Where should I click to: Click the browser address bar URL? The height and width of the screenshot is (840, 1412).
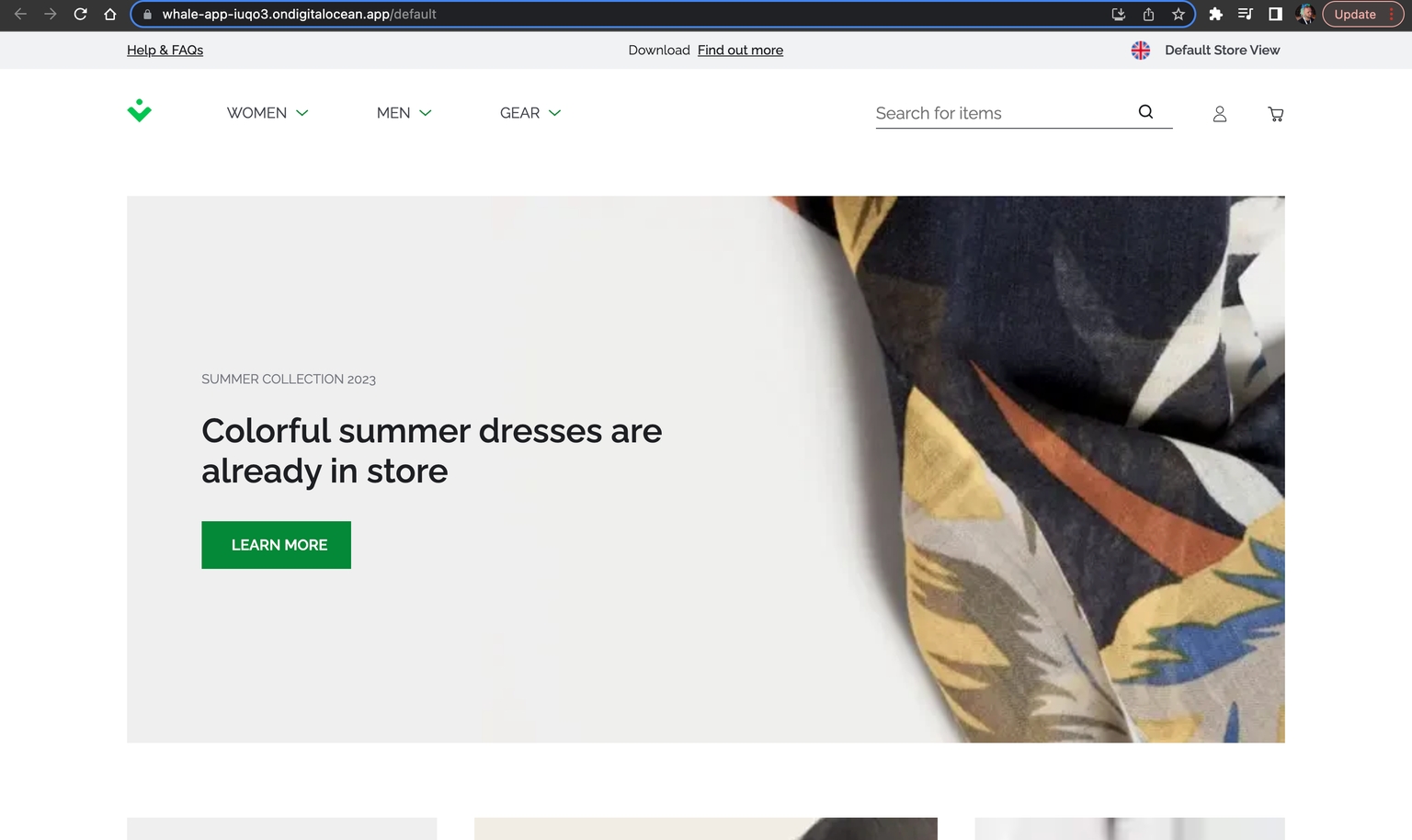(x=299, y=14)
